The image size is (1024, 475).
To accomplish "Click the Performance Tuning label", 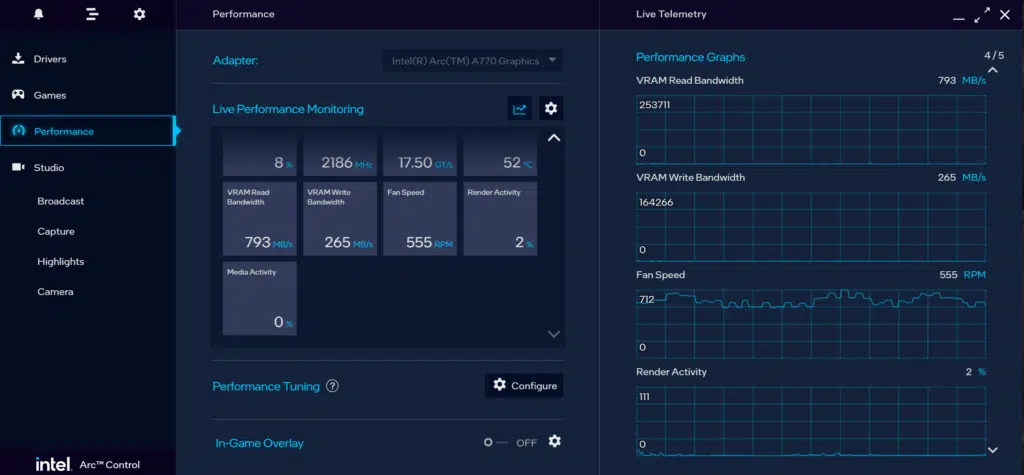I will 266,386.
